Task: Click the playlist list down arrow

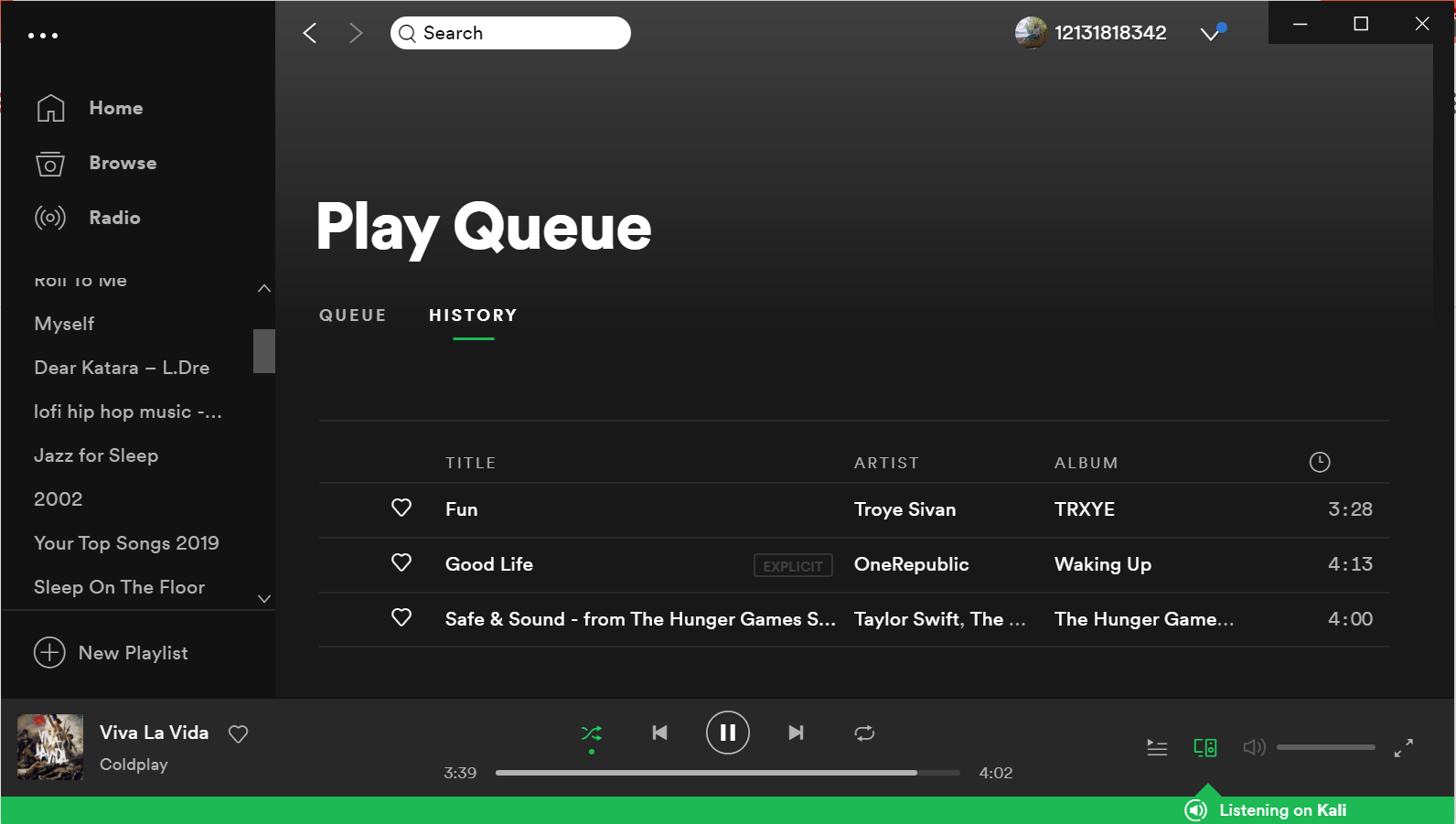Action: click(264, 599)
